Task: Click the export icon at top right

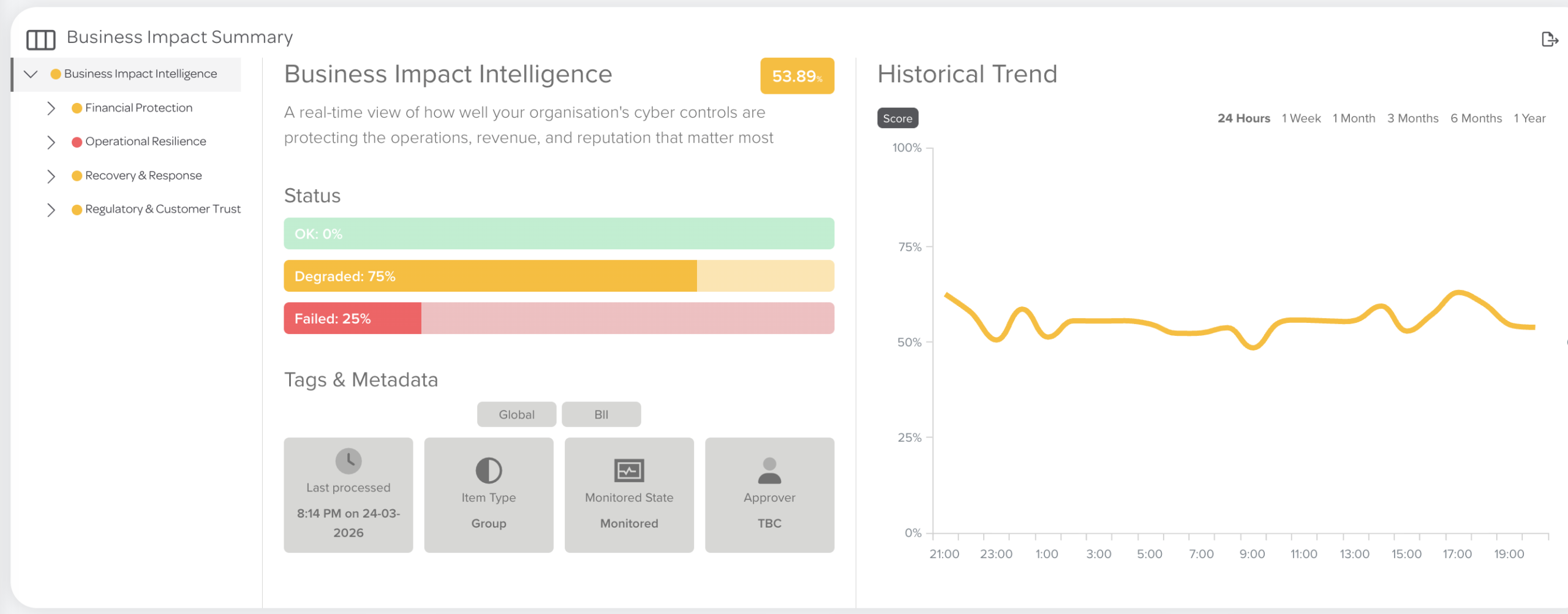Action: tap(1549, 40)
